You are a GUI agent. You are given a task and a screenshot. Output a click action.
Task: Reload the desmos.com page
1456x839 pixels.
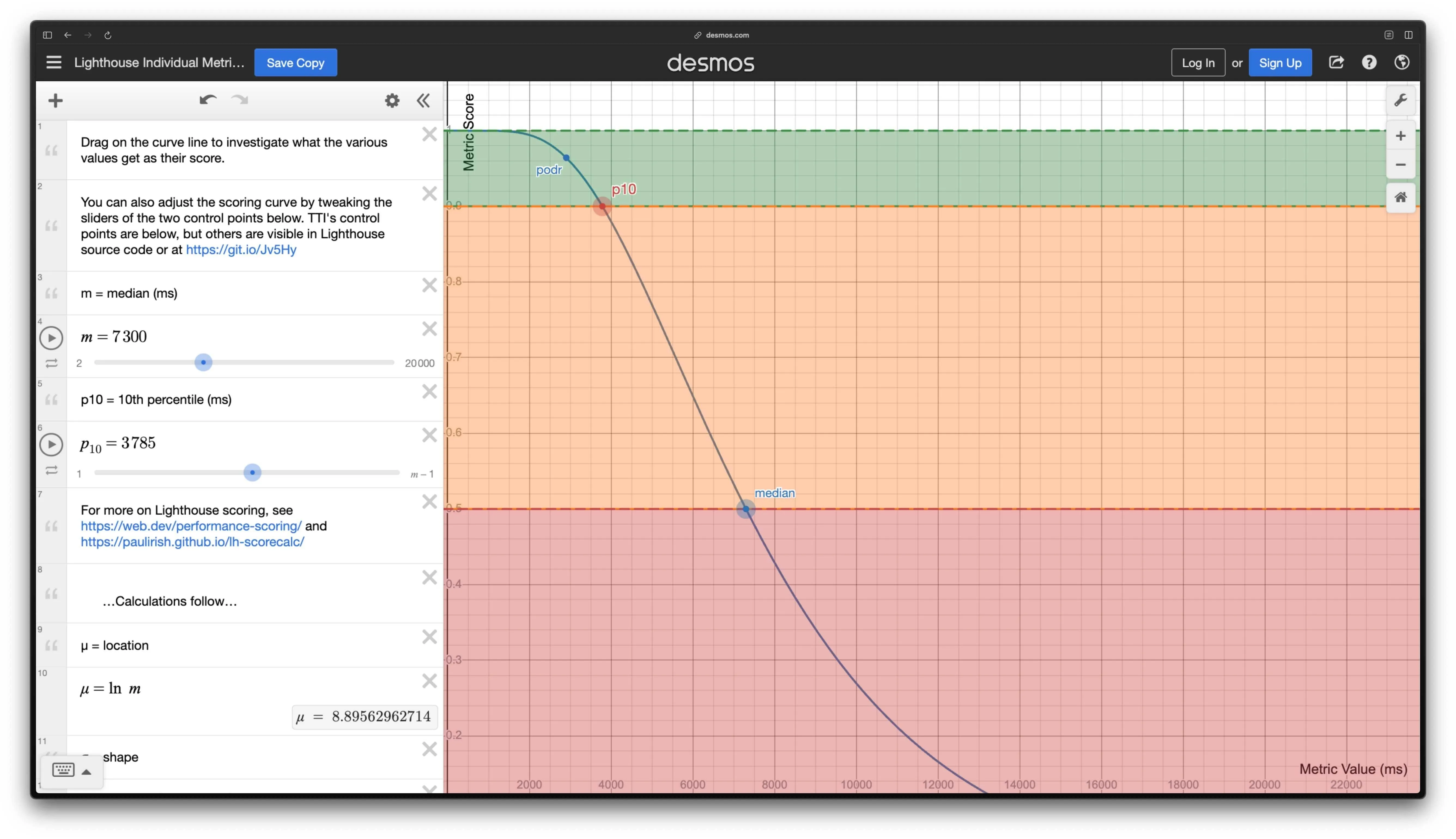pos(108,35)
